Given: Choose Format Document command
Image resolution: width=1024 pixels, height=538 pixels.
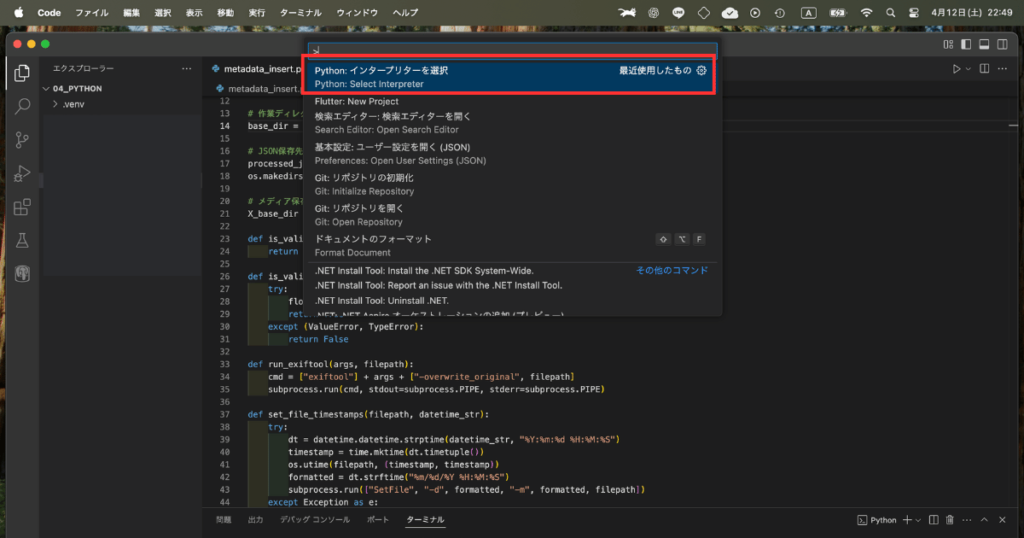Looking at the screenshot, I should click(514, 245).
